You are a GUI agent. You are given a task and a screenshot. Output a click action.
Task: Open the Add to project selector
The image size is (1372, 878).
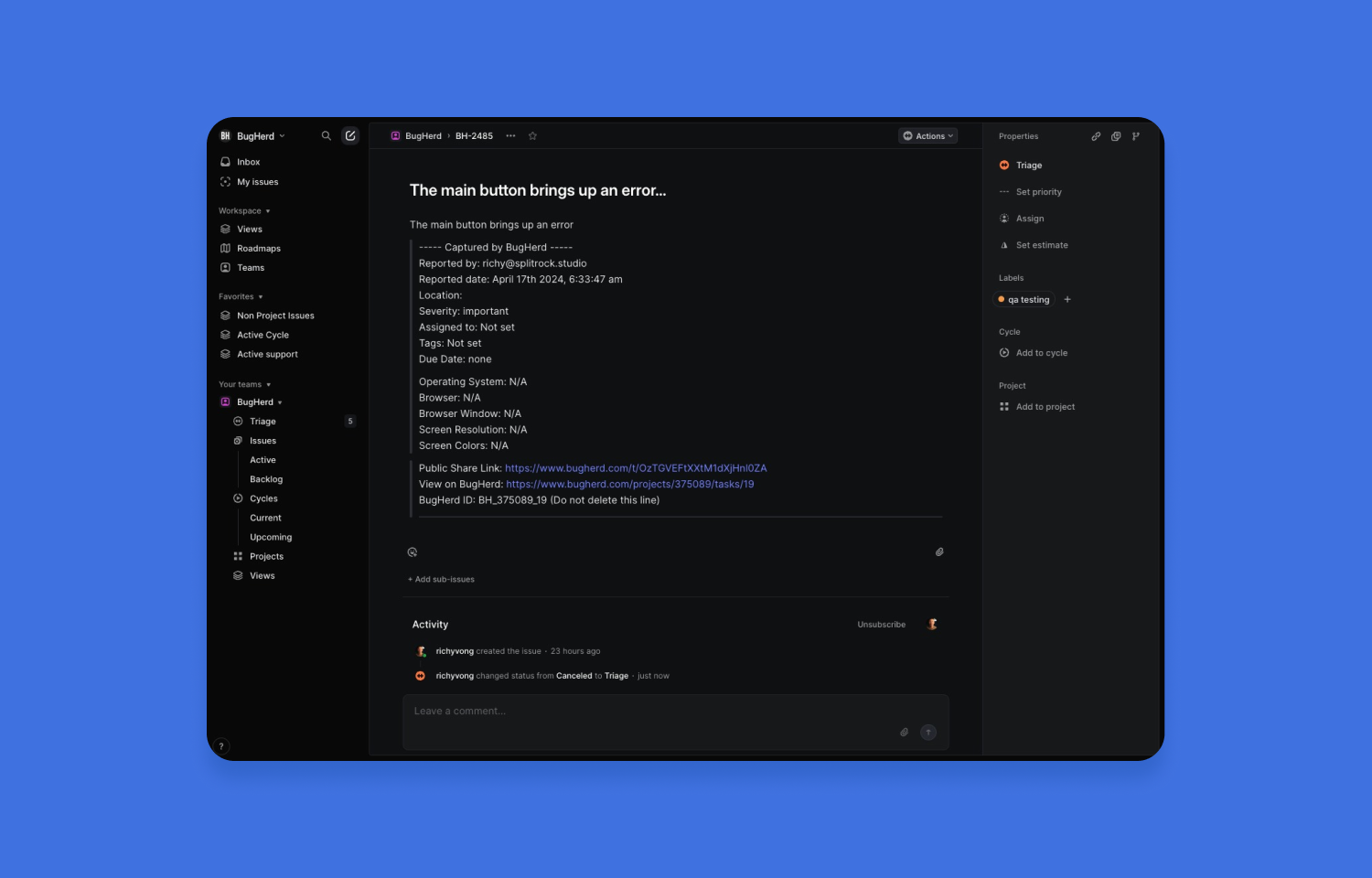point(1037,407)
